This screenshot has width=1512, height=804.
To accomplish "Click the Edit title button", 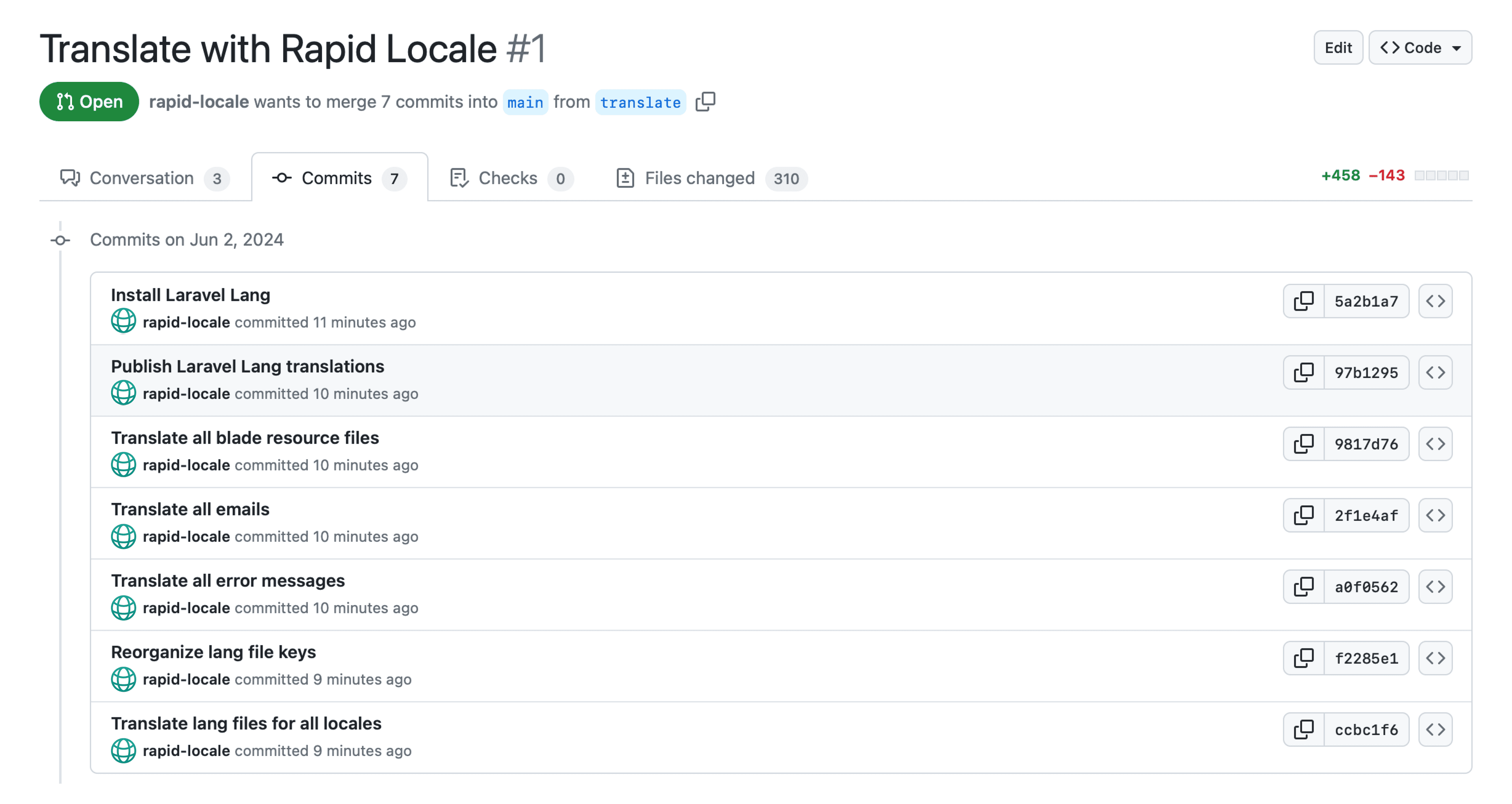I will (1338, 48).
